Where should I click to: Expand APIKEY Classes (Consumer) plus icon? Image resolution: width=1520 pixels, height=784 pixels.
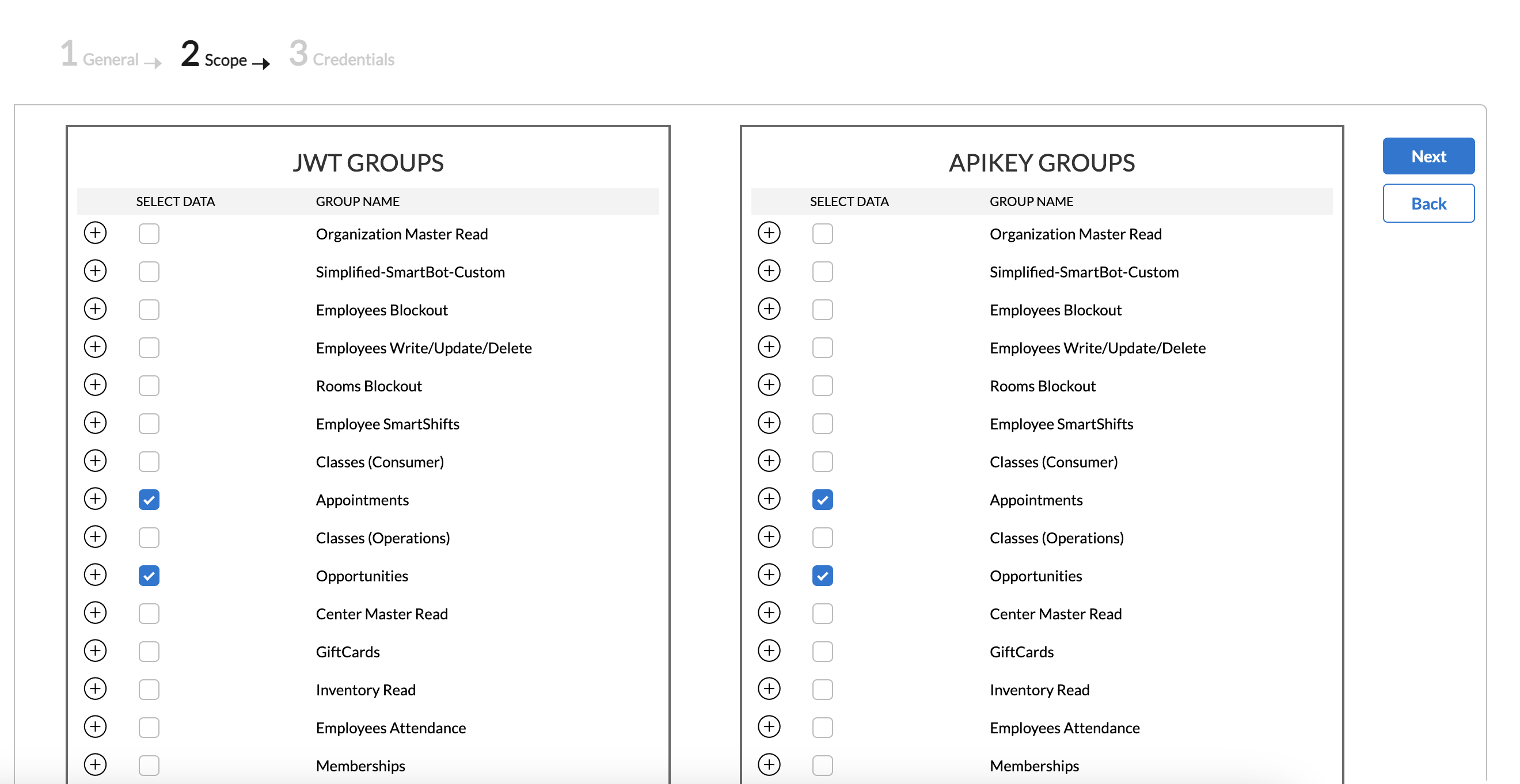(769, 460)
